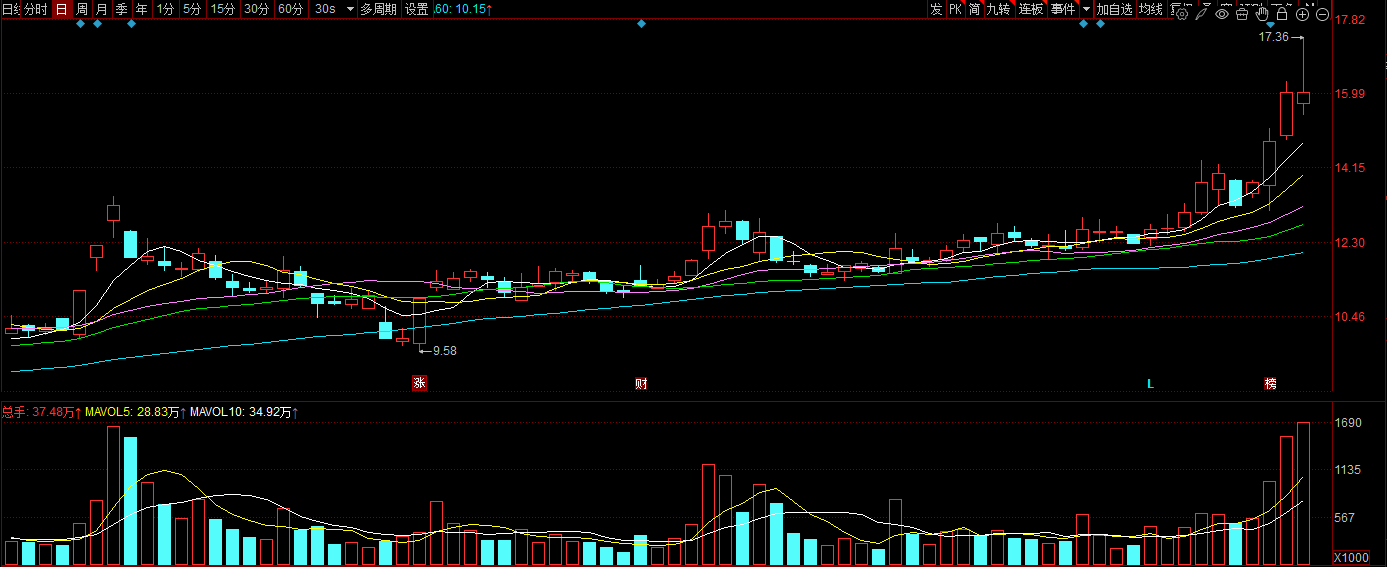This screenshot has width=1387, height=567.
Task: Switch to 15分 chart period
Action: click(x=223, y=9)
